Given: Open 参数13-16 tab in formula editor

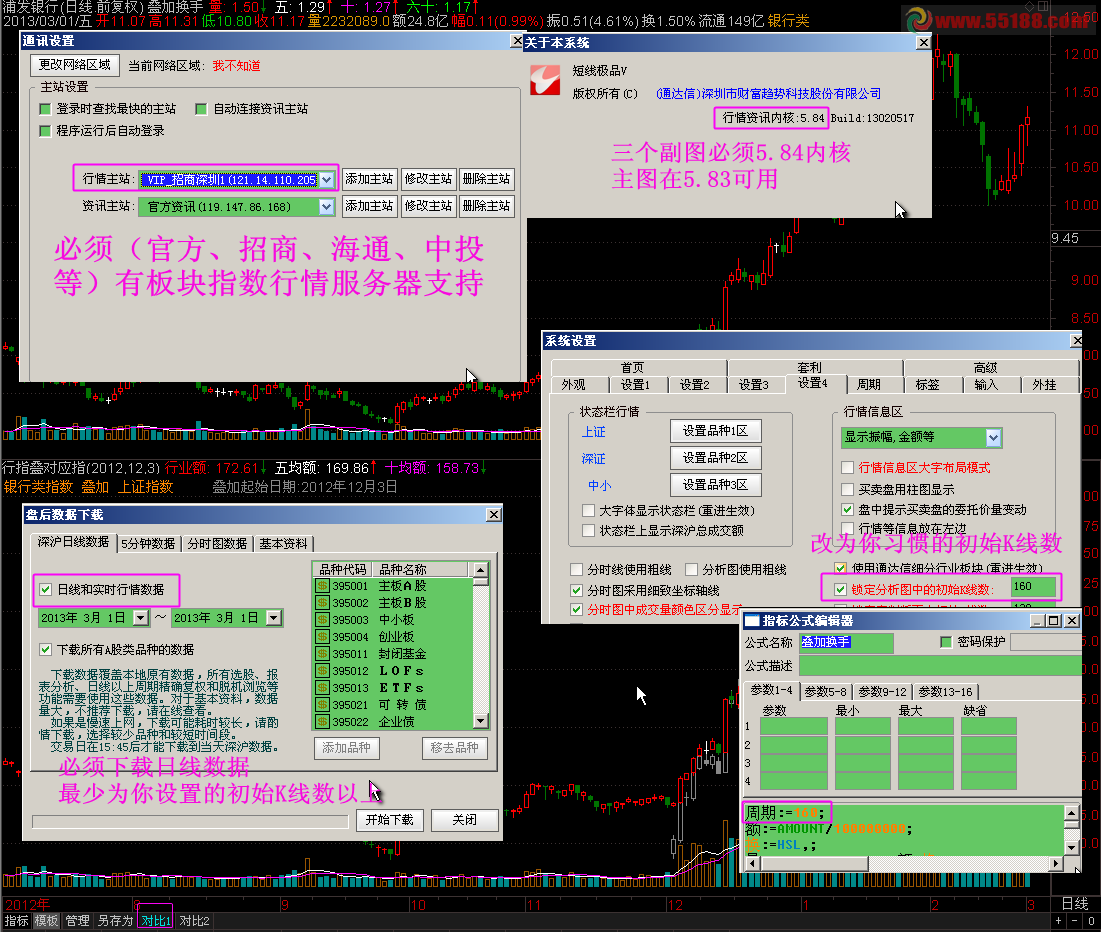Looking at the screenshot, I should tap(946, 692).
